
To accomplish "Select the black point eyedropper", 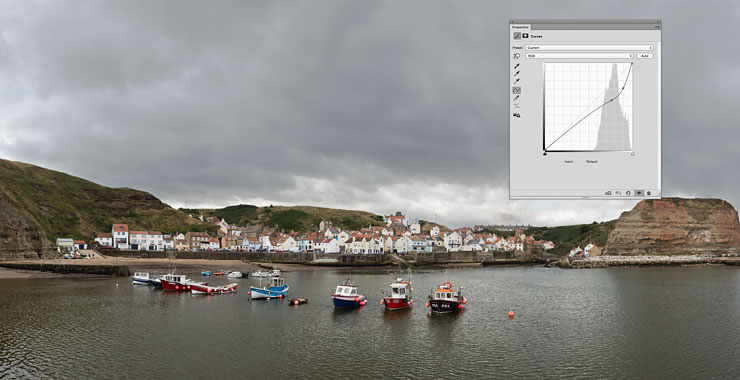I will click(x=517, y=66).
